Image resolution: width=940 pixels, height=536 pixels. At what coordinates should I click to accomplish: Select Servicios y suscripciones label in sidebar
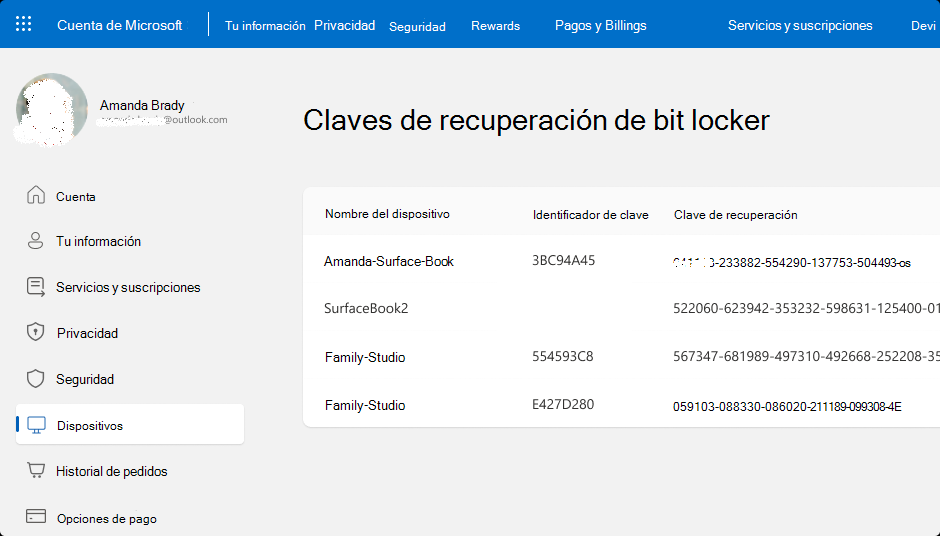(x=128, y=288)
